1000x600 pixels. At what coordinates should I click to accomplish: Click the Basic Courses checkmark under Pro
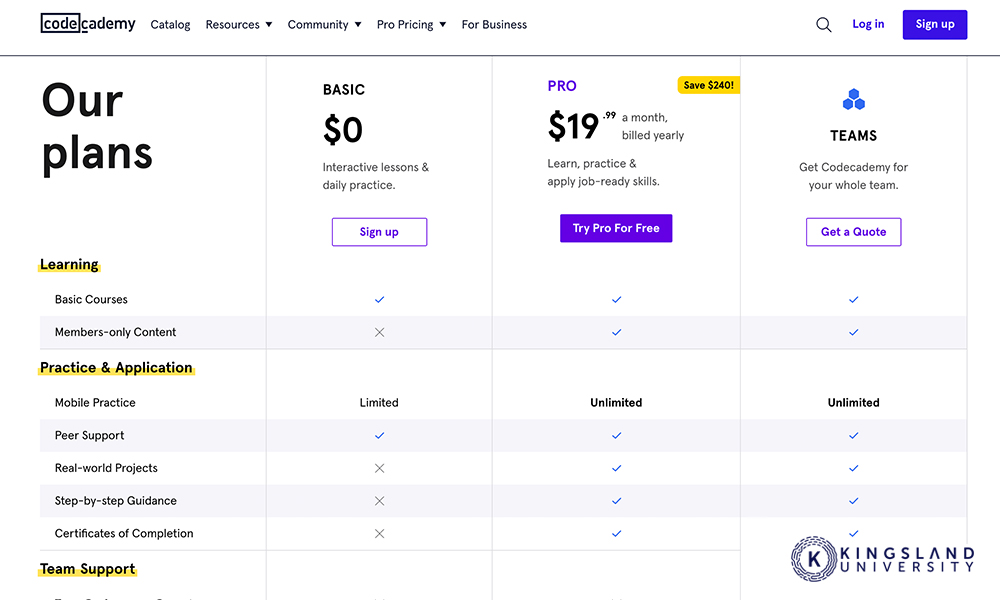[616, 300]
